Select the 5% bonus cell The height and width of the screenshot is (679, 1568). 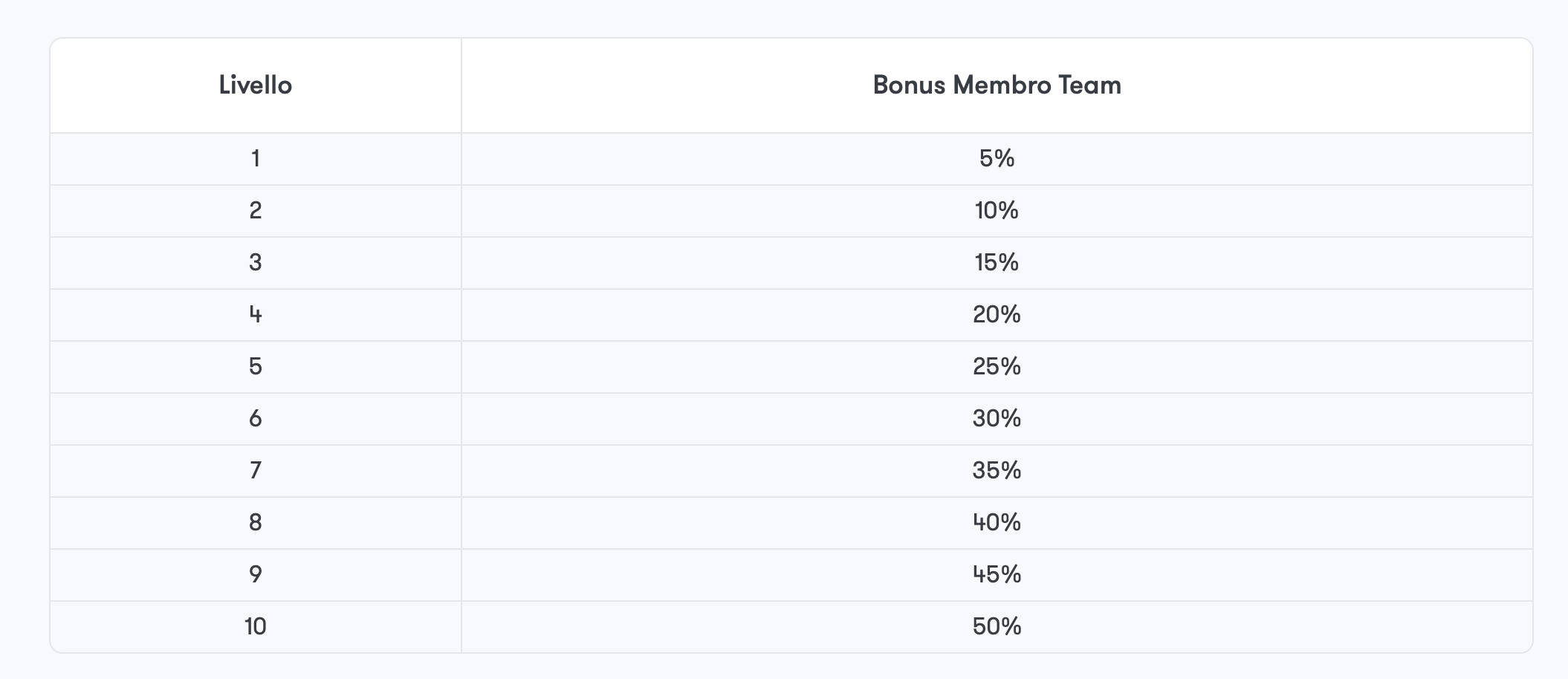click(x=997, y=159)
